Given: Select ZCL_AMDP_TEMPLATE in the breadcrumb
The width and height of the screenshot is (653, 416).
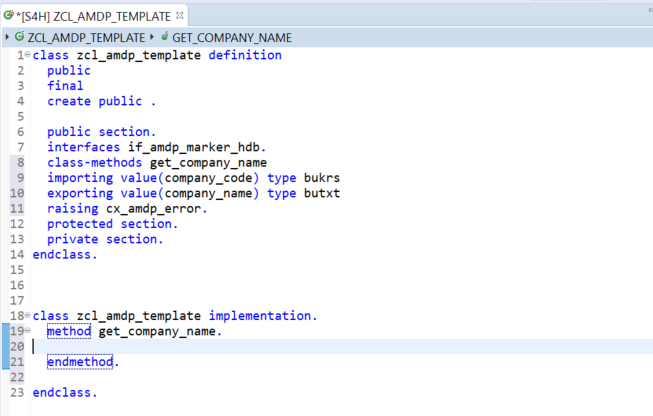Looking at the screenshot, I should click(x=86, y=38).
